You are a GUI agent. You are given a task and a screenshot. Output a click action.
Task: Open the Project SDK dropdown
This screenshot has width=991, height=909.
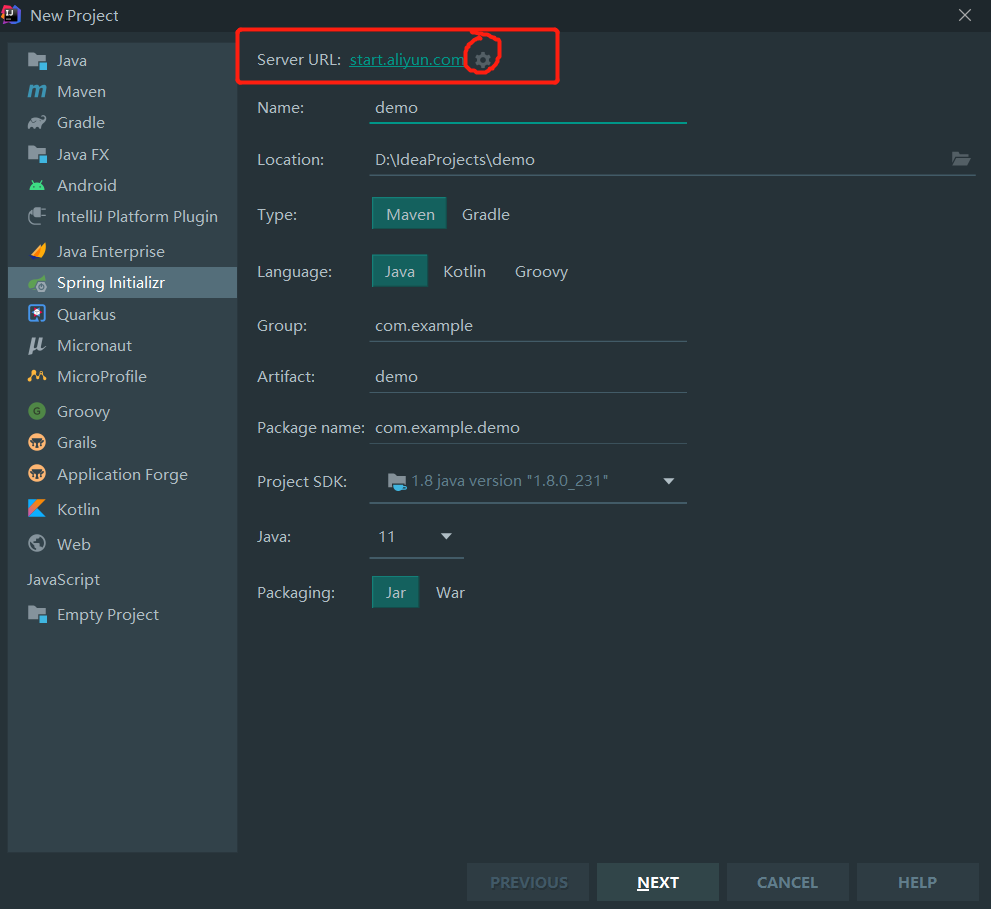667,481
